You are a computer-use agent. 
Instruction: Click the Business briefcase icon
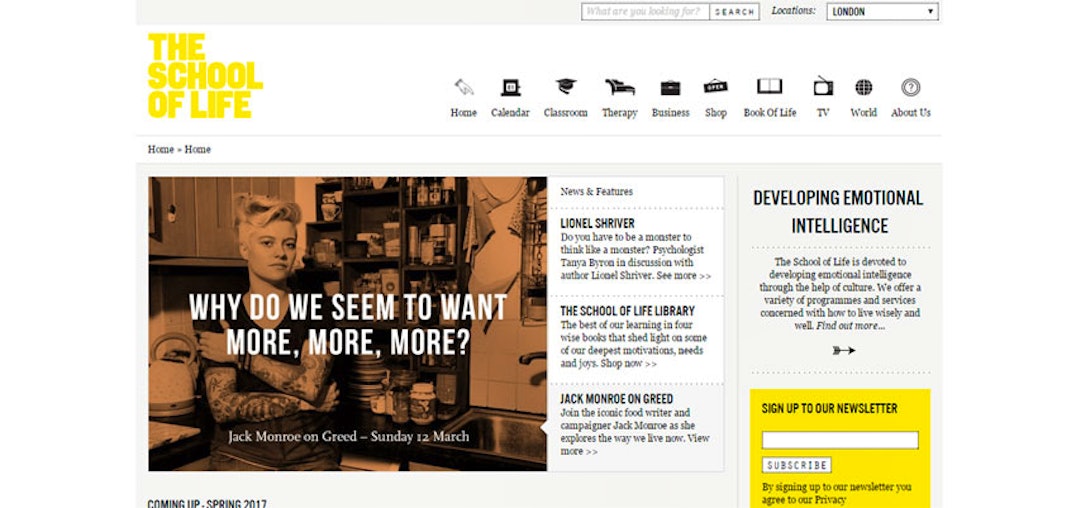click(x=670, y=88)
